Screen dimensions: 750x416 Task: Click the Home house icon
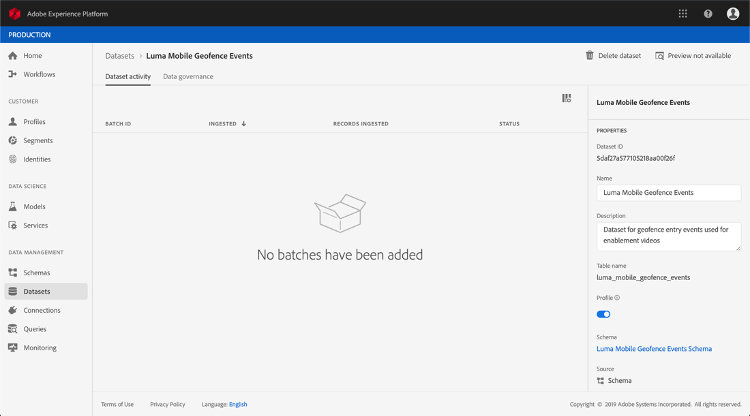point(13,55)
